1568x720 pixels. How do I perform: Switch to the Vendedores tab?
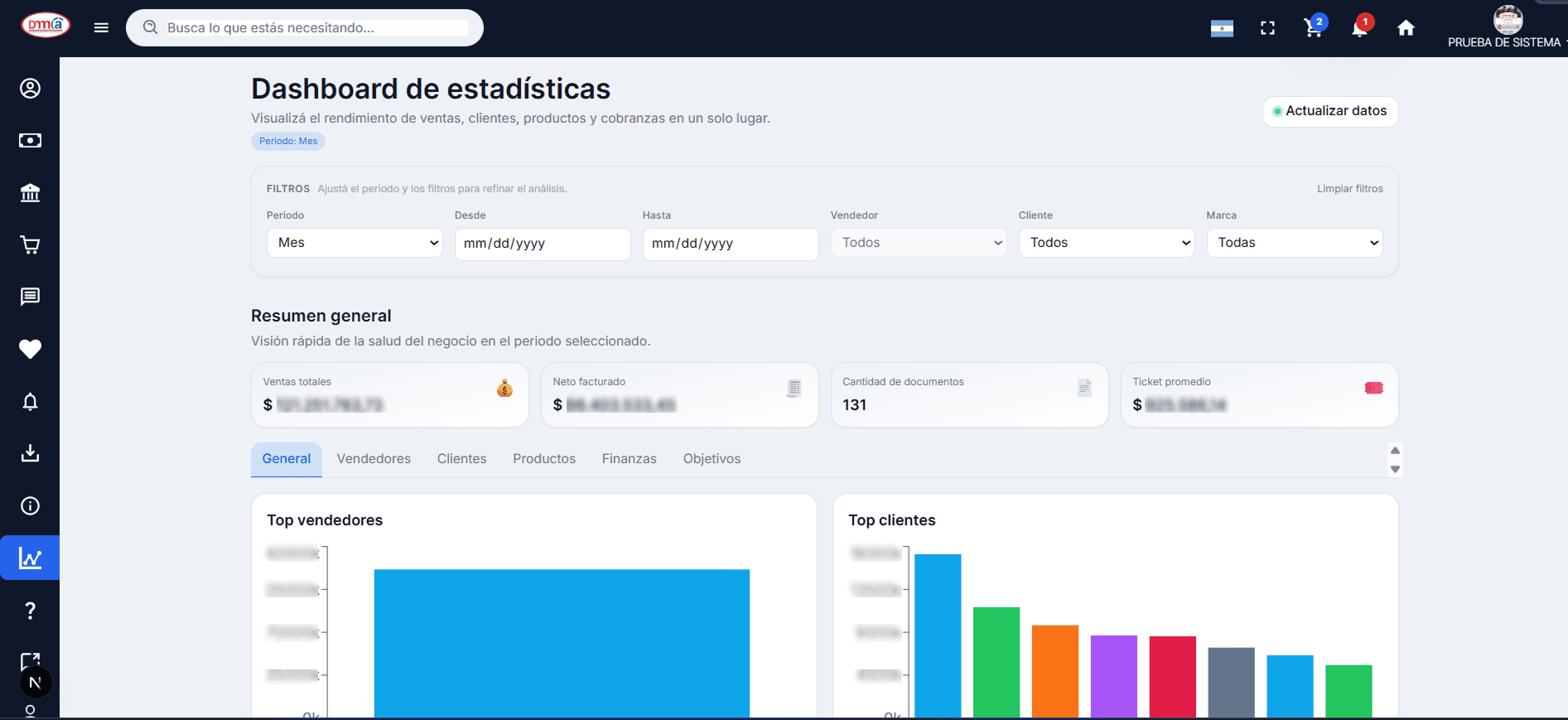(374, 459)
